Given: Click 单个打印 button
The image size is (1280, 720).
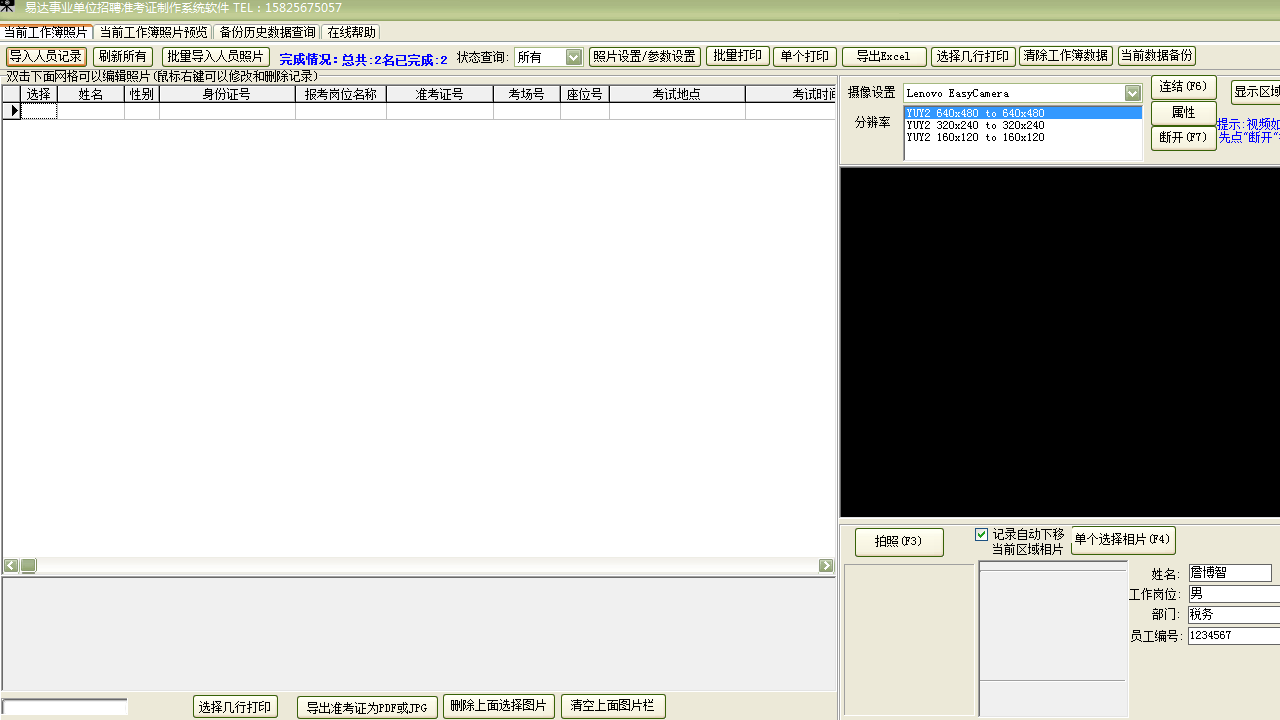Looking at the screenshot, I should point(805,57).
